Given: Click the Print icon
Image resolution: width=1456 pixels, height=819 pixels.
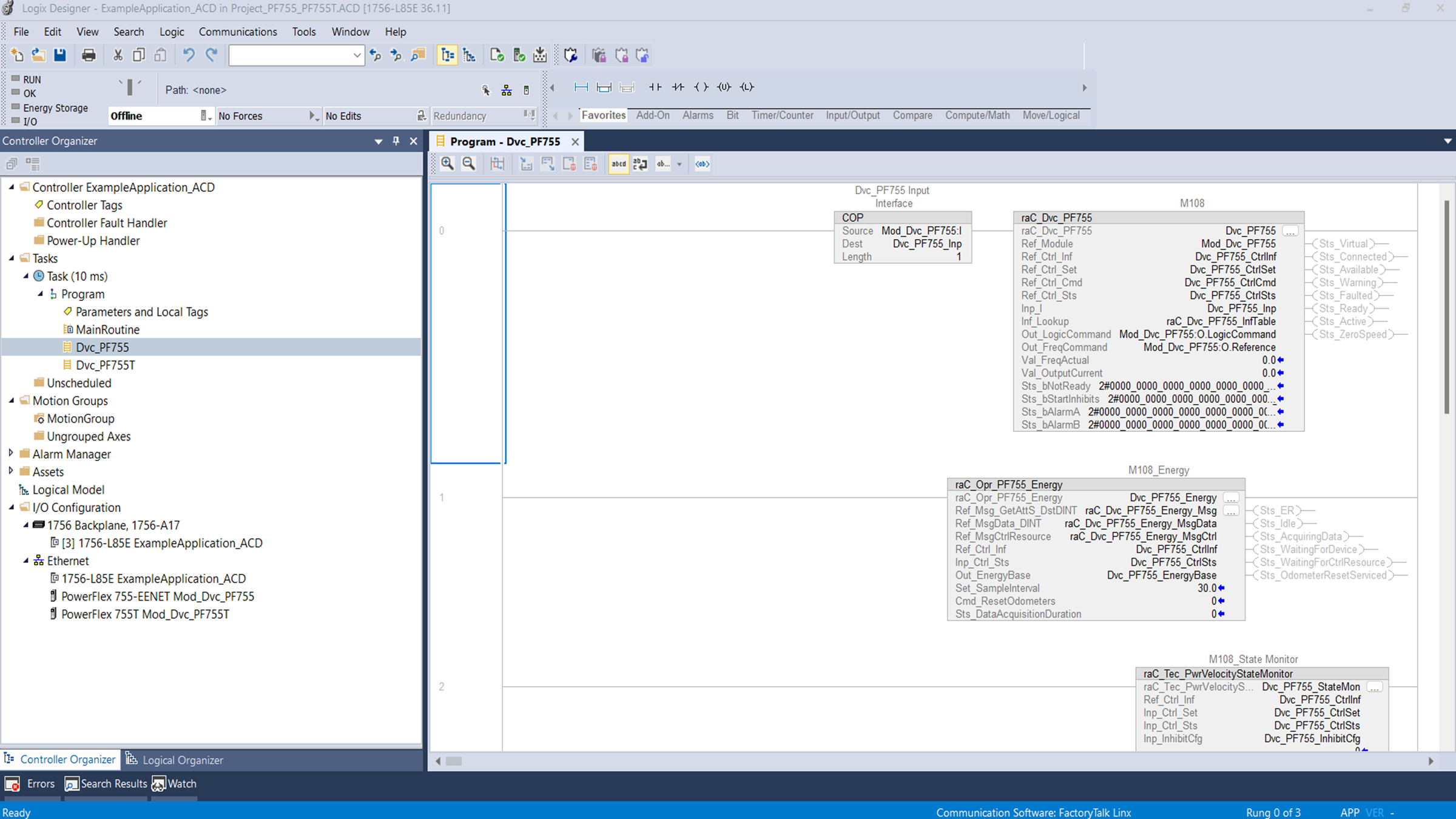Looking at the screenshot, I should point(89,55).
